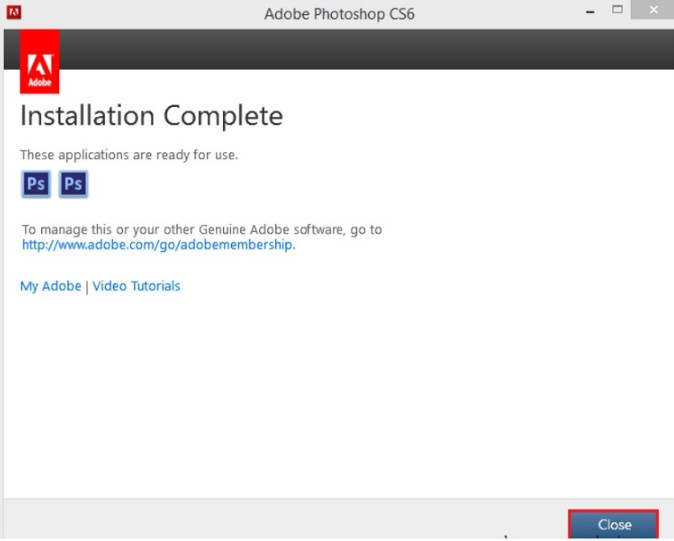Click the red Adobe logo badge
The height and width of the screenshot is (541, 674).
click(40, 61)
